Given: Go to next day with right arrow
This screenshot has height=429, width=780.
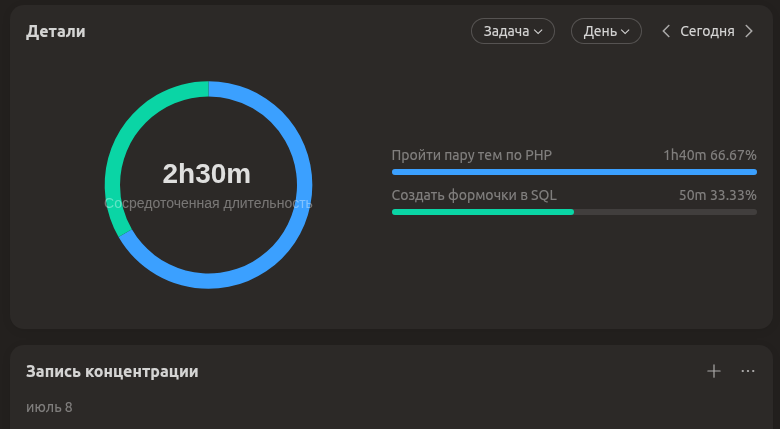Looking at the screenshot, I should click(x=749, y=31).
